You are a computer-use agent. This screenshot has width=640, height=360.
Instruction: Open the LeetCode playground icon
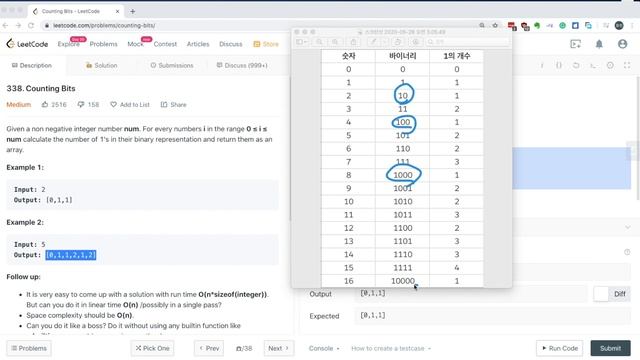(576, 44)
